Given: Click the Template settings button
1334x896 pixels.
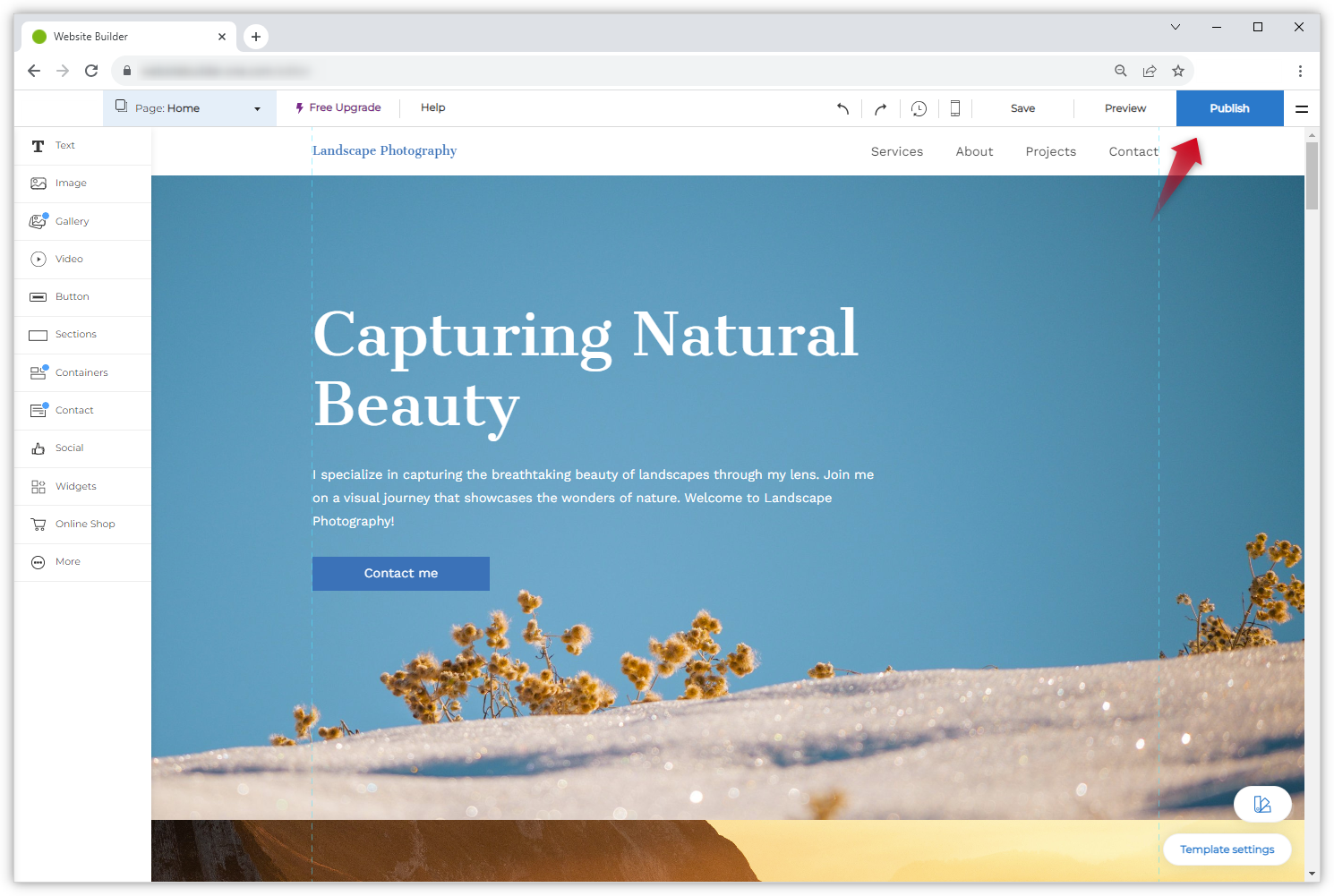Looking at the screenshot, I should pyautogui.click(x=1227, y=849).
